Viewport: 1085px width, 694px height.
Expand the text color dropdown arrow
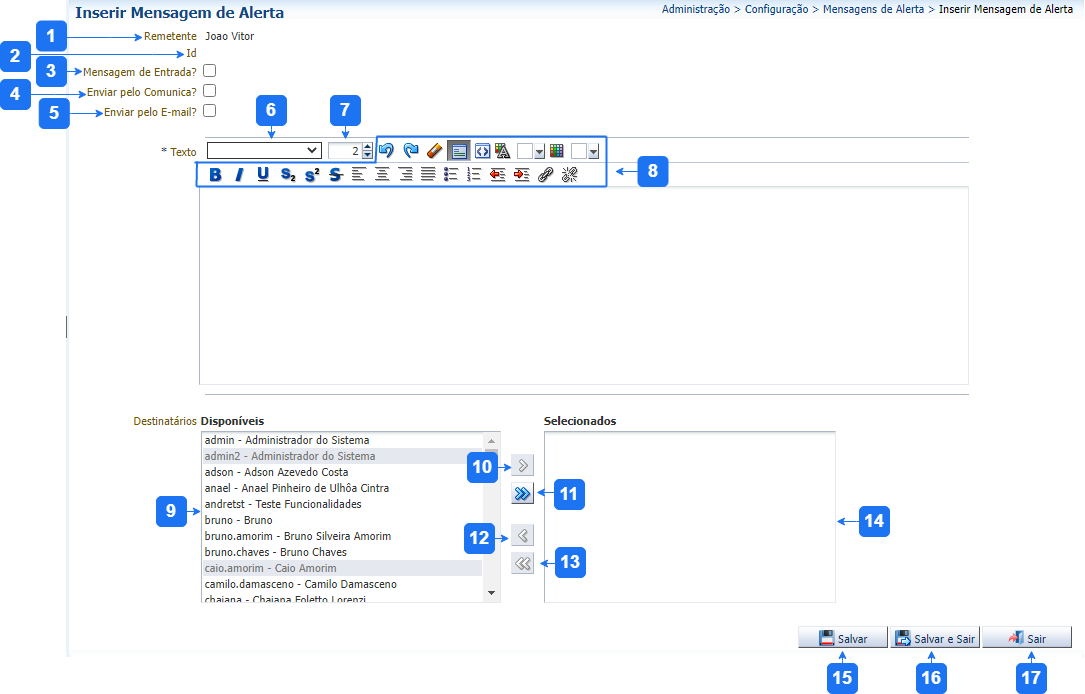[x=540, y=151]
